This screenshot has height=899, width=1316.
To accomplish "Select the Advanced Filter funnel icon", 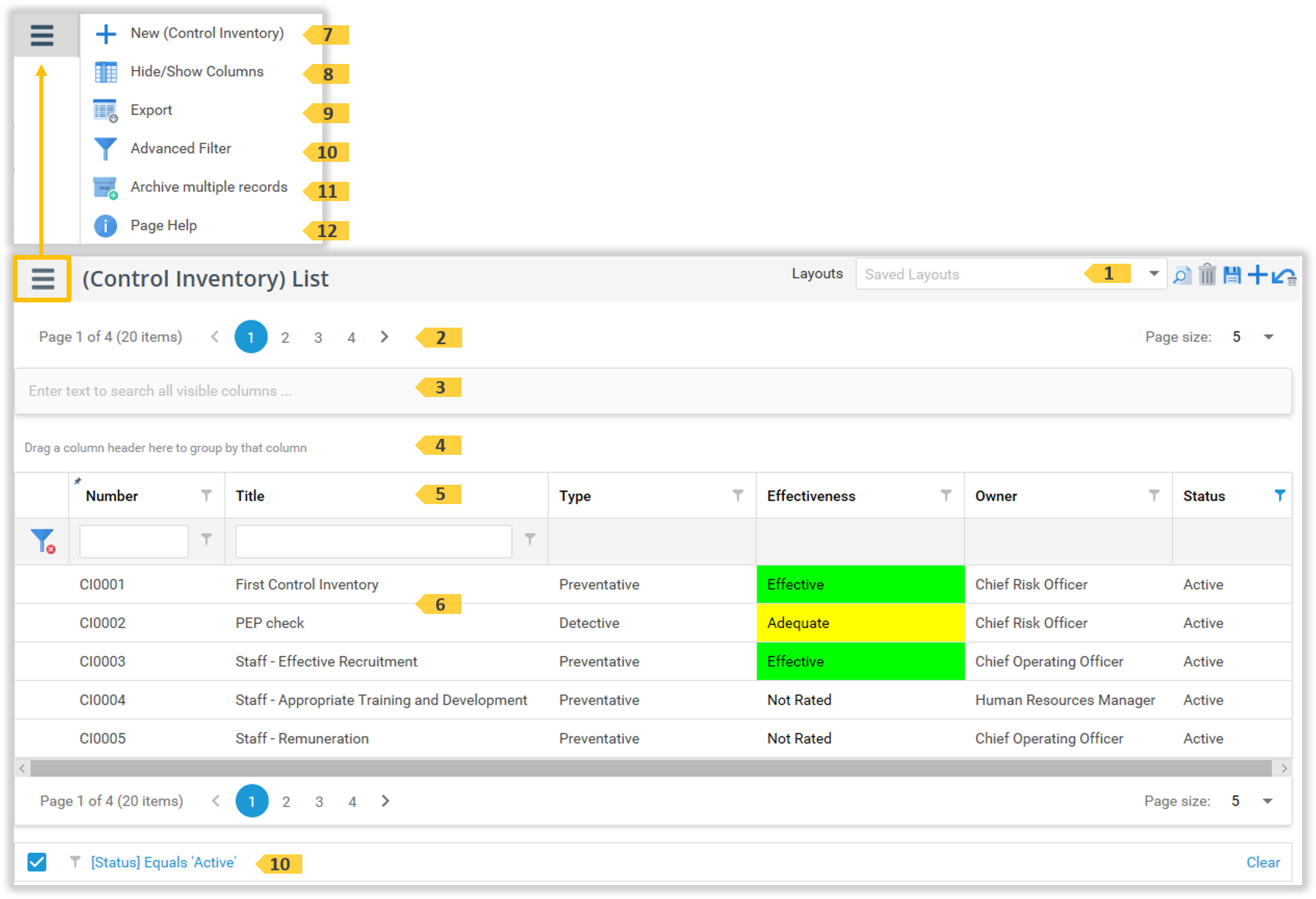I will click(105, 149).
